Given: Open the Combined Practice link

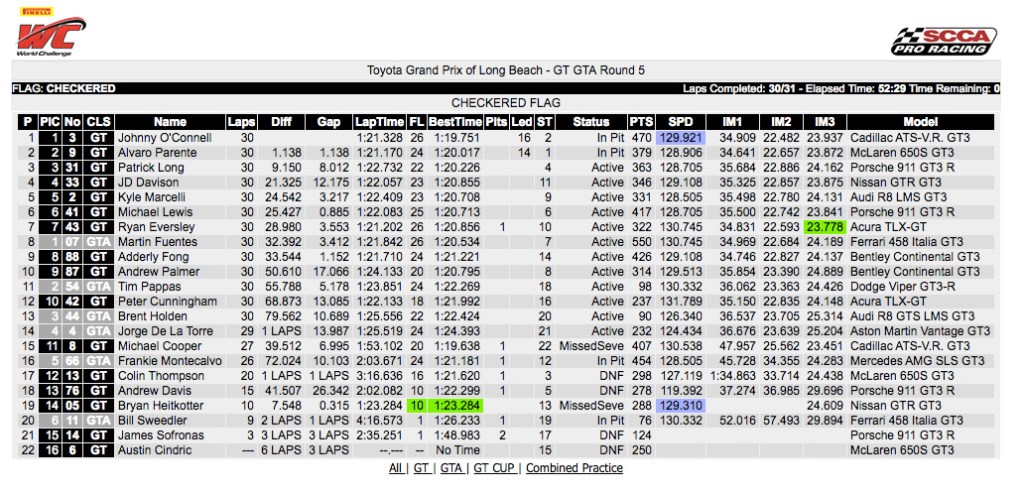Looking at the screenshot, I should pos(574,468).
